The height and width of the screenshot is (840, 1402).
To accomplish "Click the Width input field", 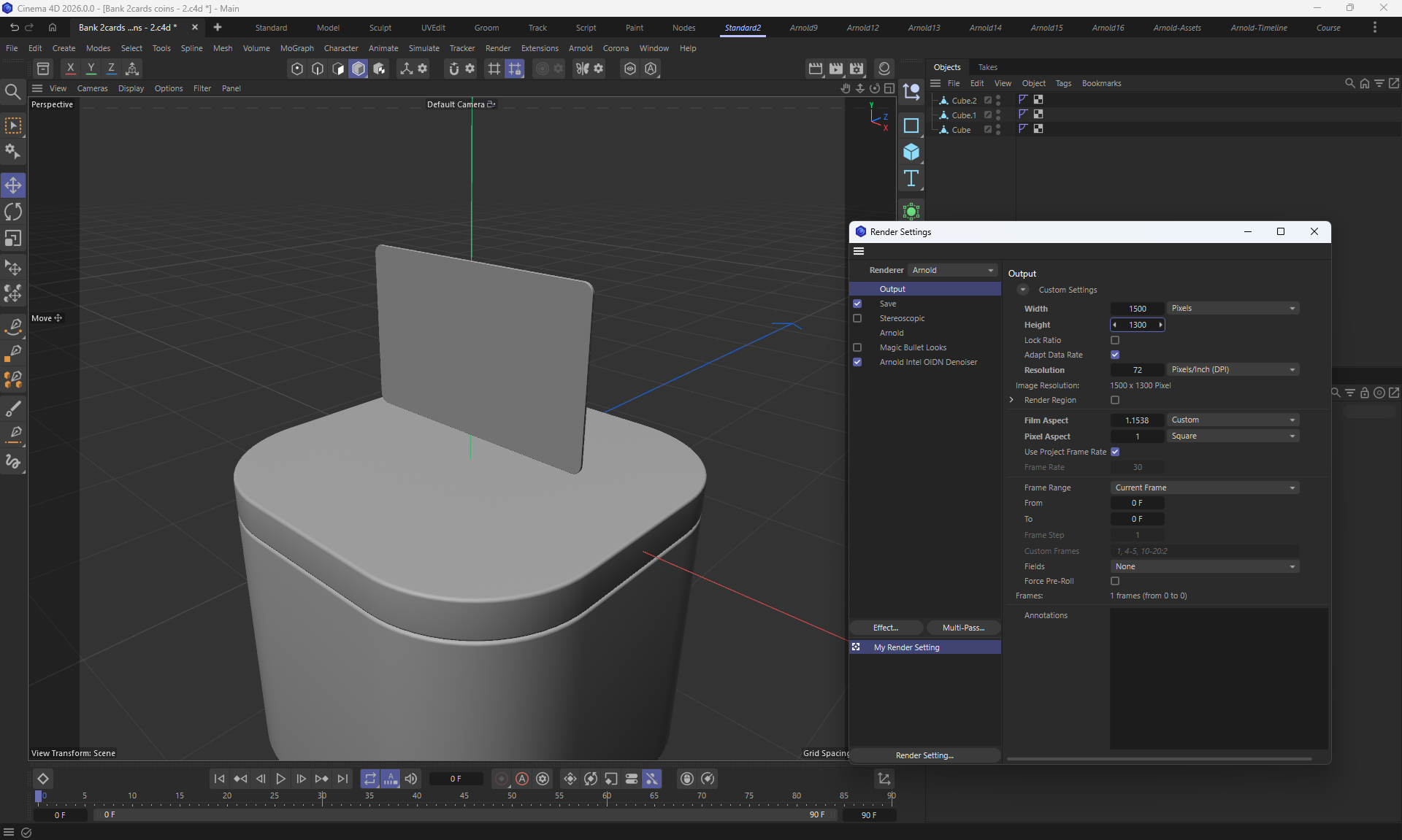I will (x=1137, y=309).
